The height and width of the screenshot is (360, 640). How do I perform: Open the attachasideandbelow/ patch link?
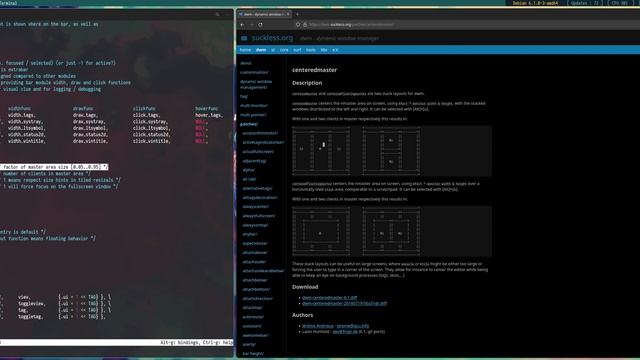pyautogui.click(x=263, y=271)
